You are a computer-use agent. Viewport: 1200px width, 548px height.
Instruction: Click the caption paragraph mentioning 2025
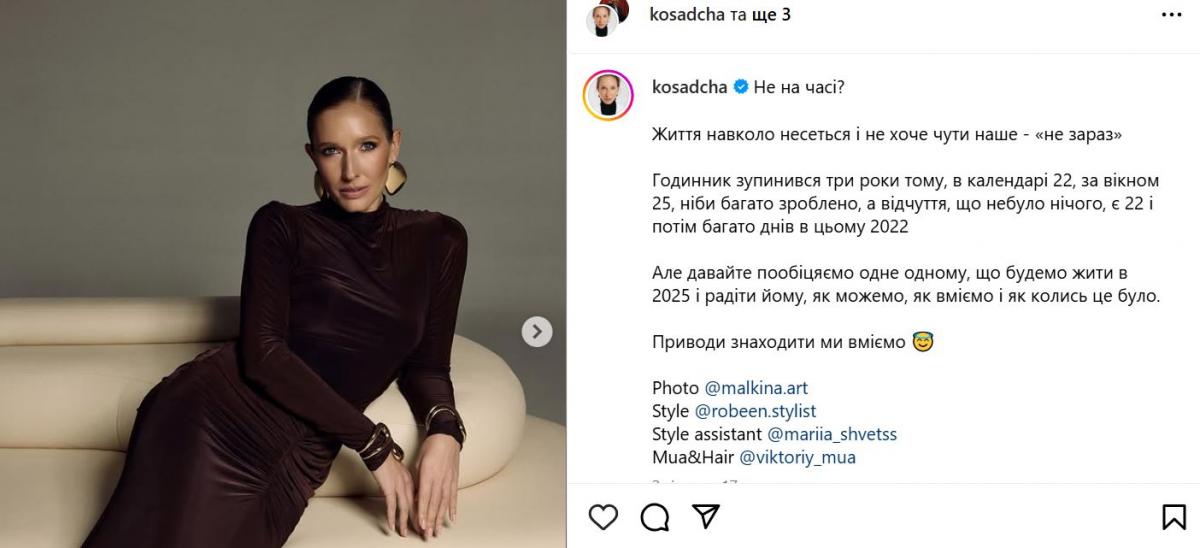click(x=906, y=285)
